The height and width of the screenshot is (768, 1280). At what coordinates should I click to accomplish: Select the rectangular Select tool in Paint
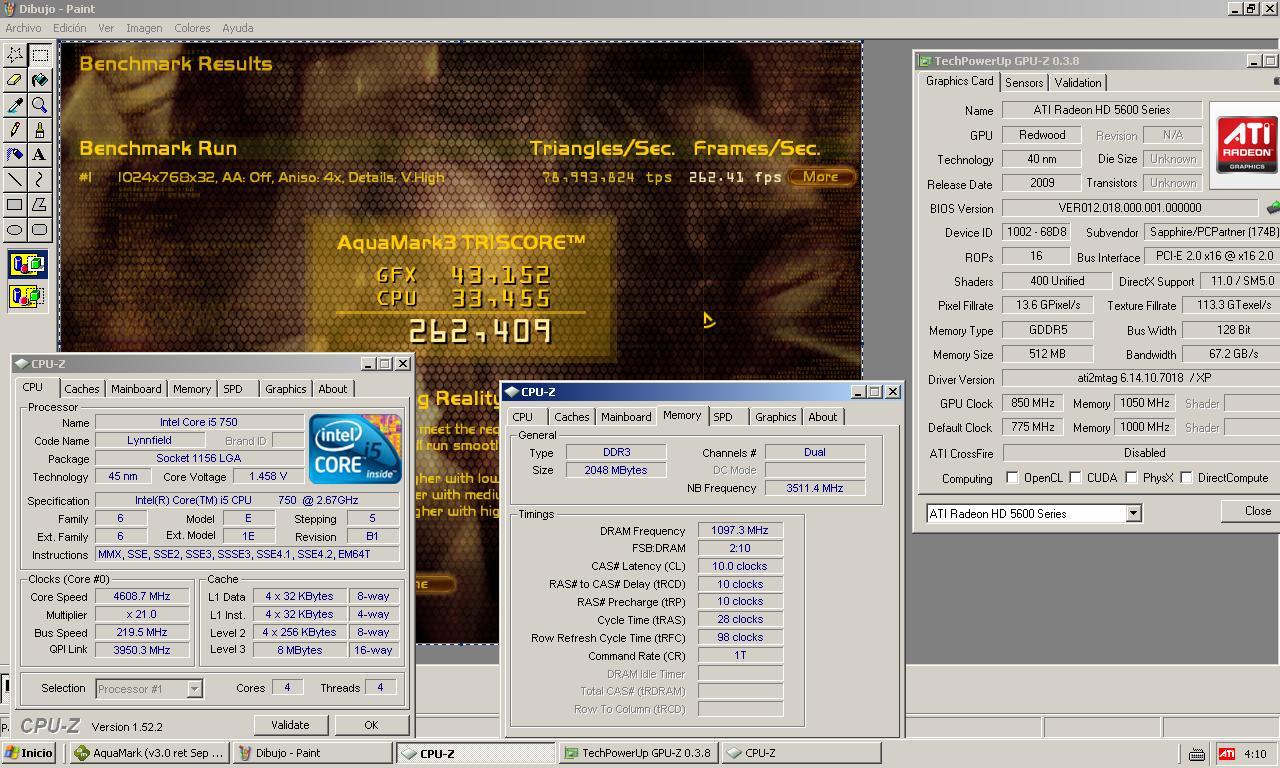tap(40, 55)
